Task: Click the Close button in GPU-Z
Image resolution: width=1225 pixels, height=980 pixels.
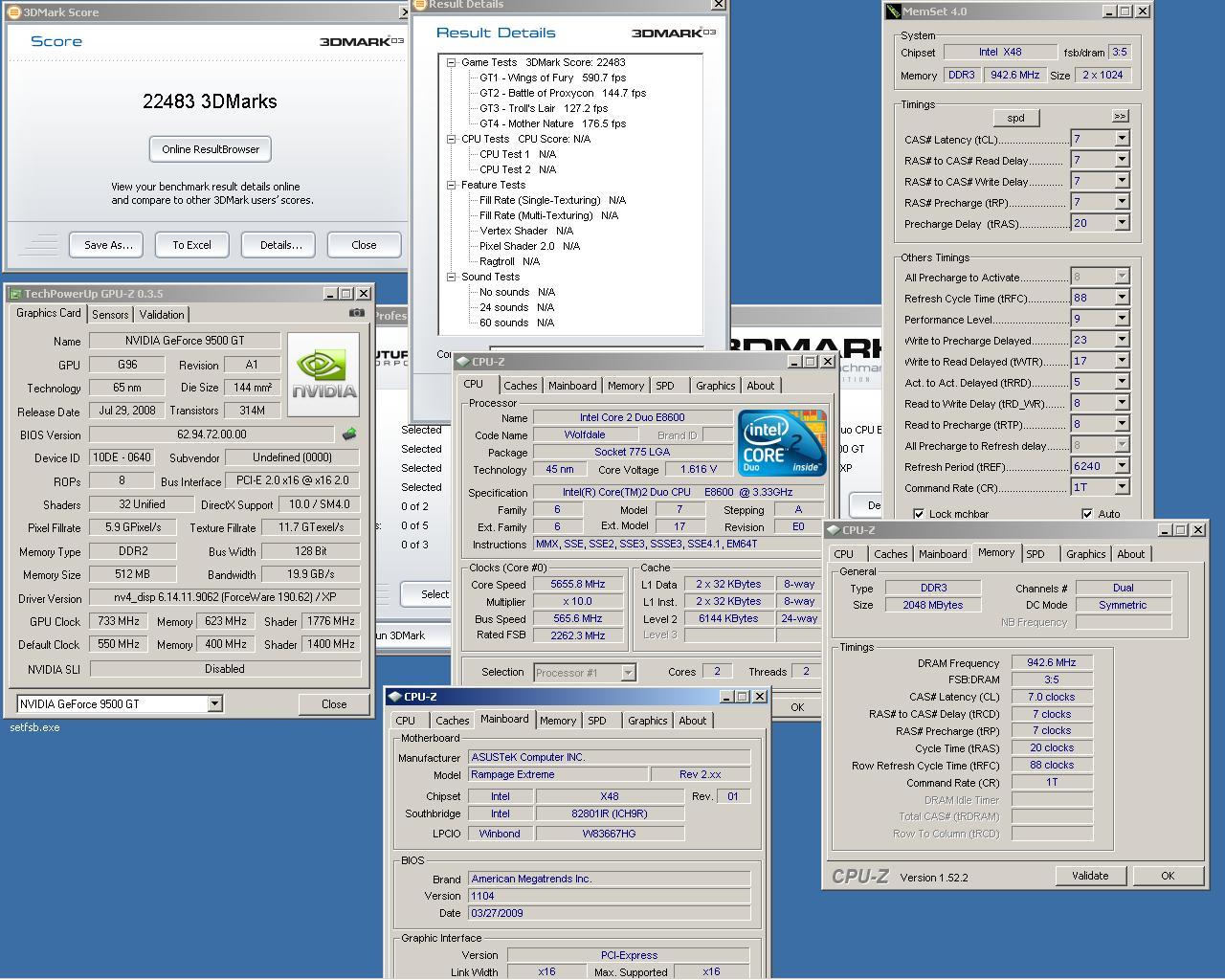Action: pyautogui.click(x=334, y=704)
